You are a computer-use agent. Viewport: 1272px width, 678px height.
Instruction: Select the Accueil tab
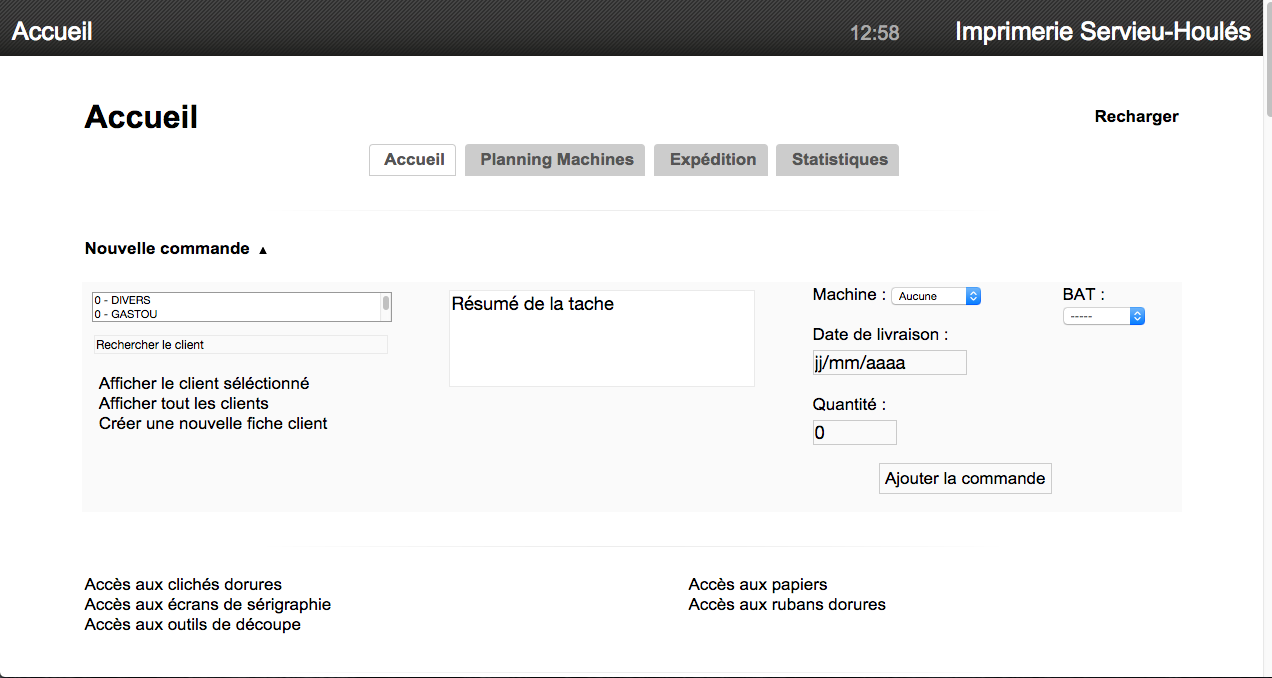pyautogui.click(x=413, y=160)
